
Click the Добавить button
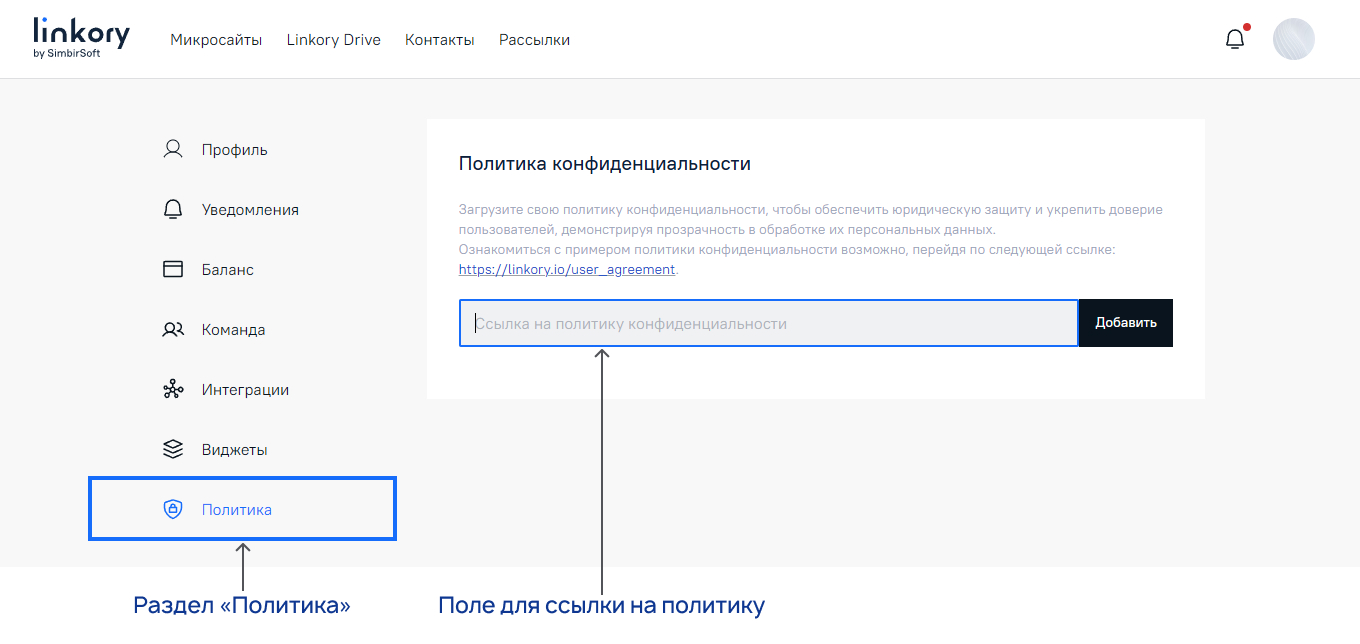tap(1125, 322)
